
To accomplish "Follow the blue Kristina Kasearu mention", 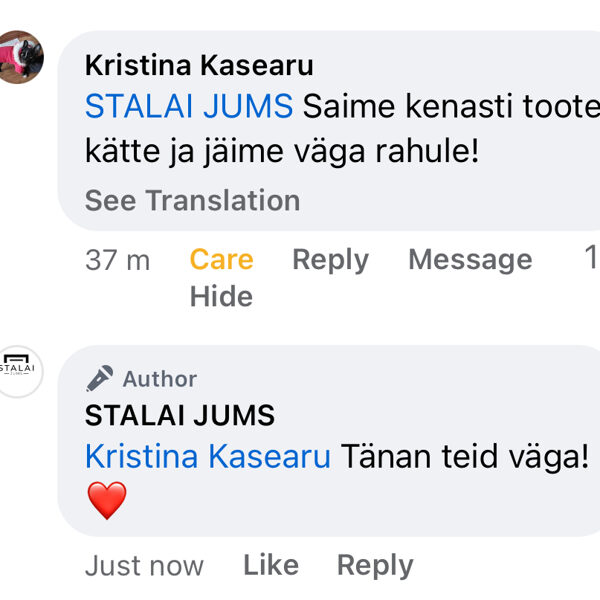I will coord(208,456).
